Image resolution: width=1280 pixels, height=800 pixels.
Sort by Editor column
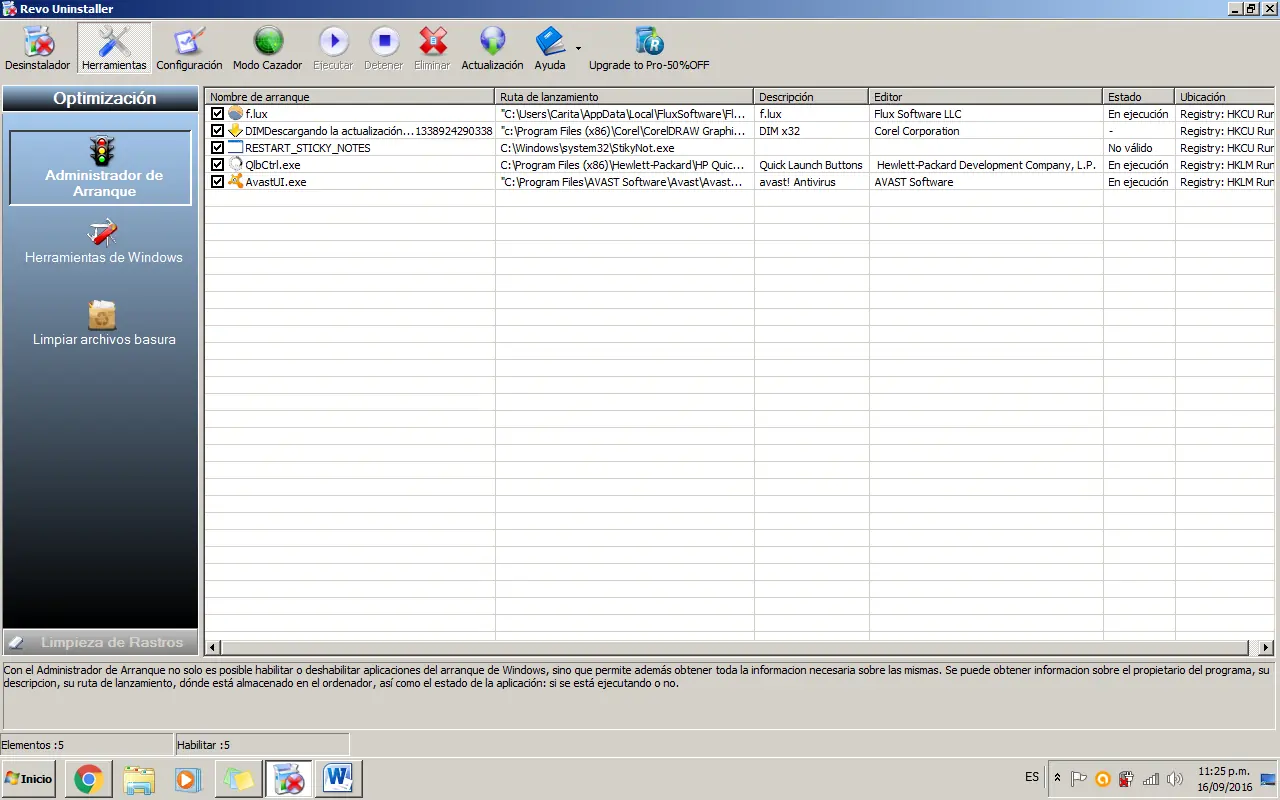(986, 97)
